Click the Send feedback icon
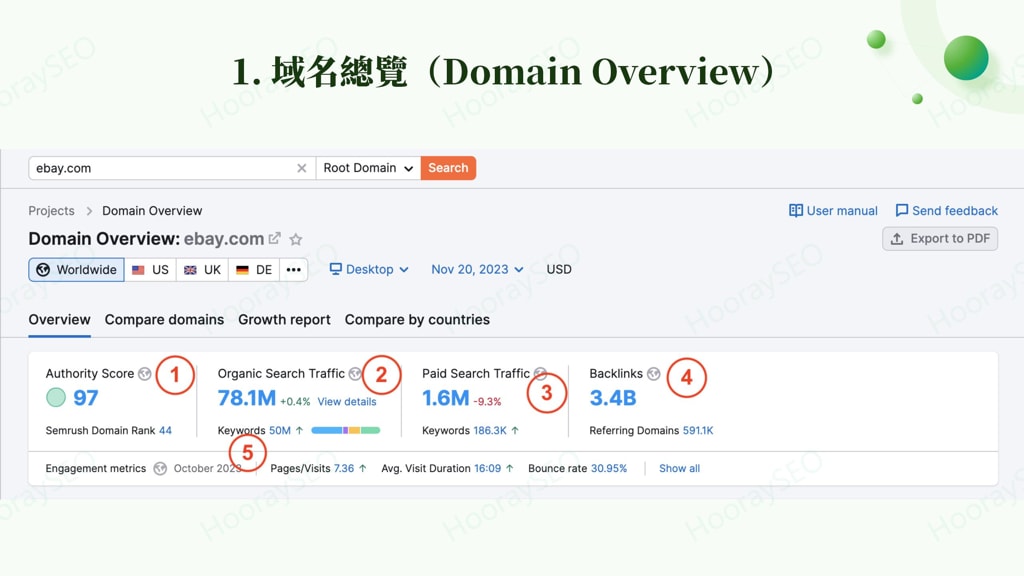Screen dimensions: 1024x576 point(904,211)
